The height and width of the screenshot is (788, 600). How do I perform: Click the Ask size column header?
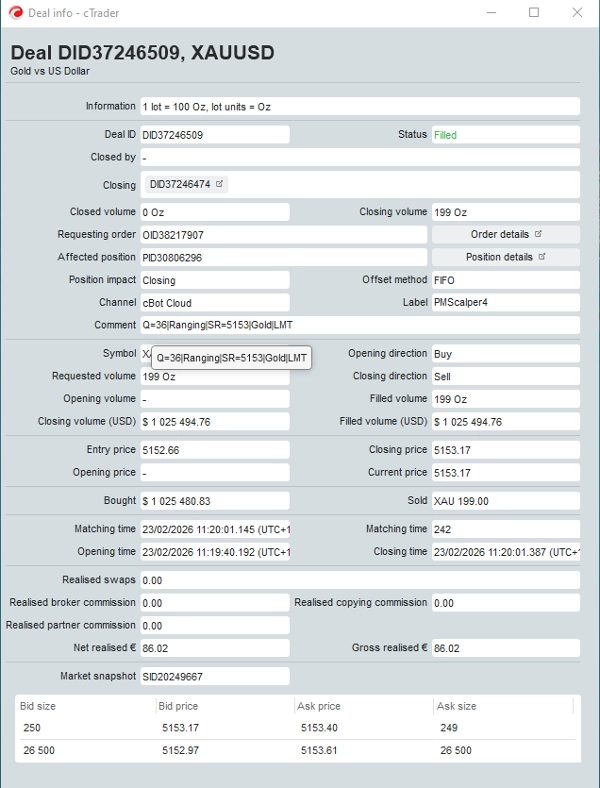click(458, 706)
